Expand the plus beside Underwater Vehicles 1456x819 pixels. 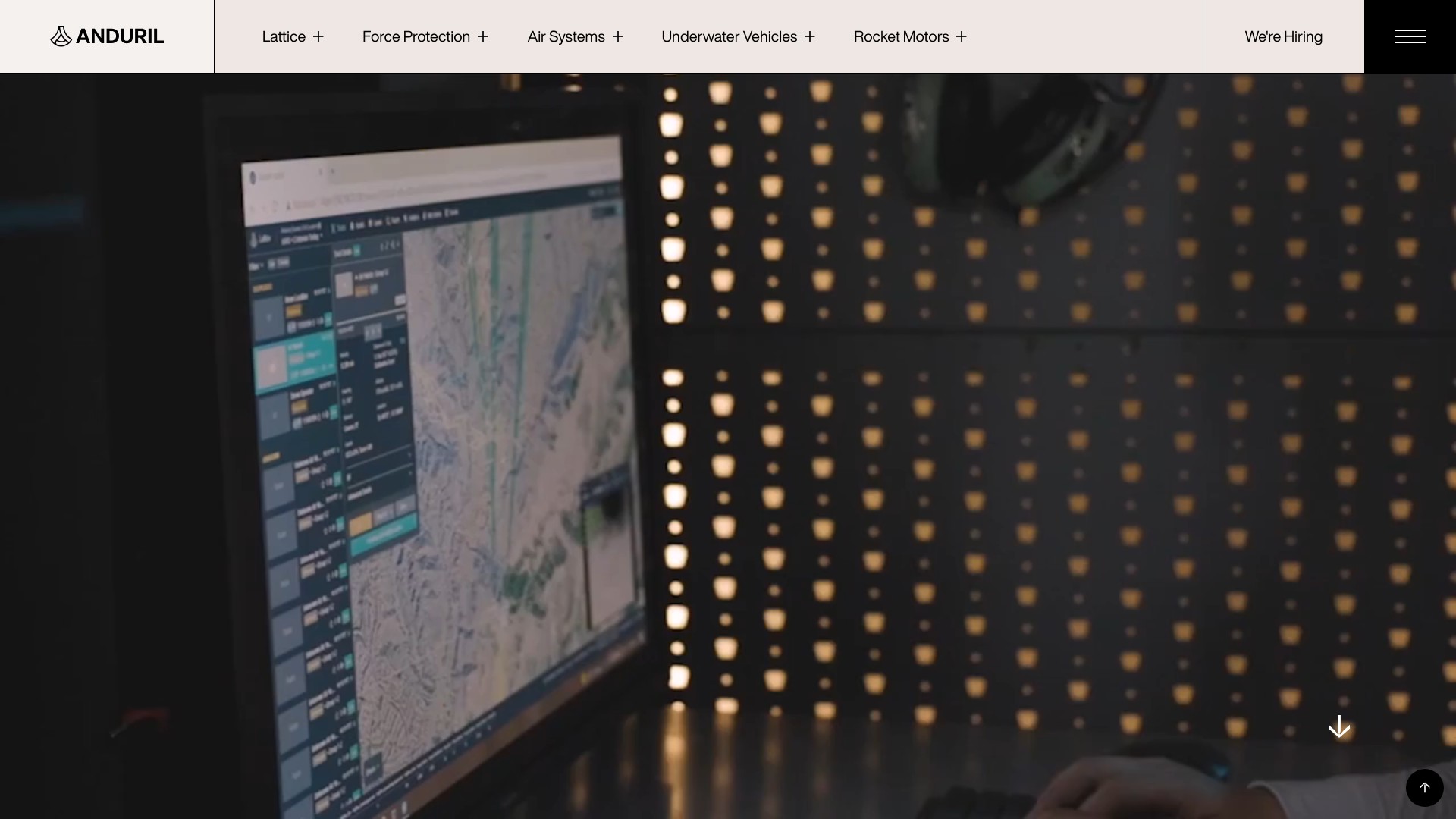[x=810, y=36]
